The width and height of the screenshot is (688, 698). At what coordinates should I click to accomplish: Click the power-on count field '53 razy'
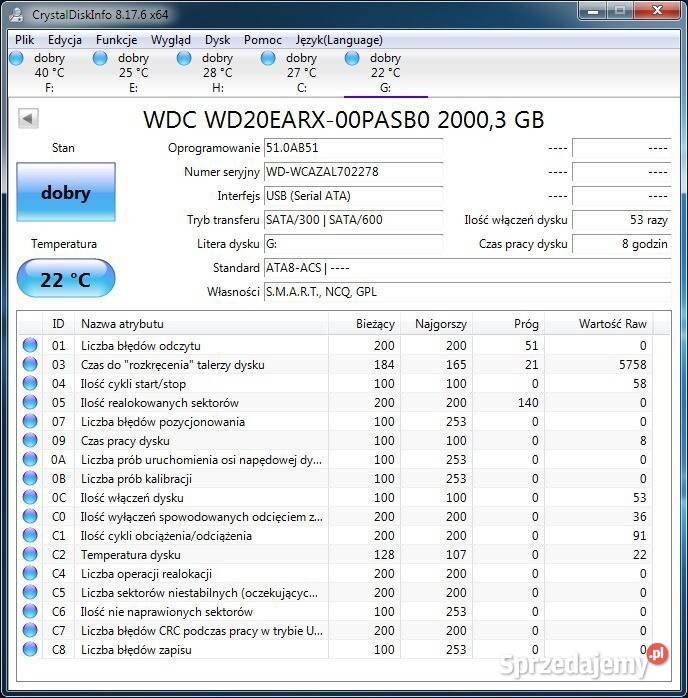click(x=621, y=220)
